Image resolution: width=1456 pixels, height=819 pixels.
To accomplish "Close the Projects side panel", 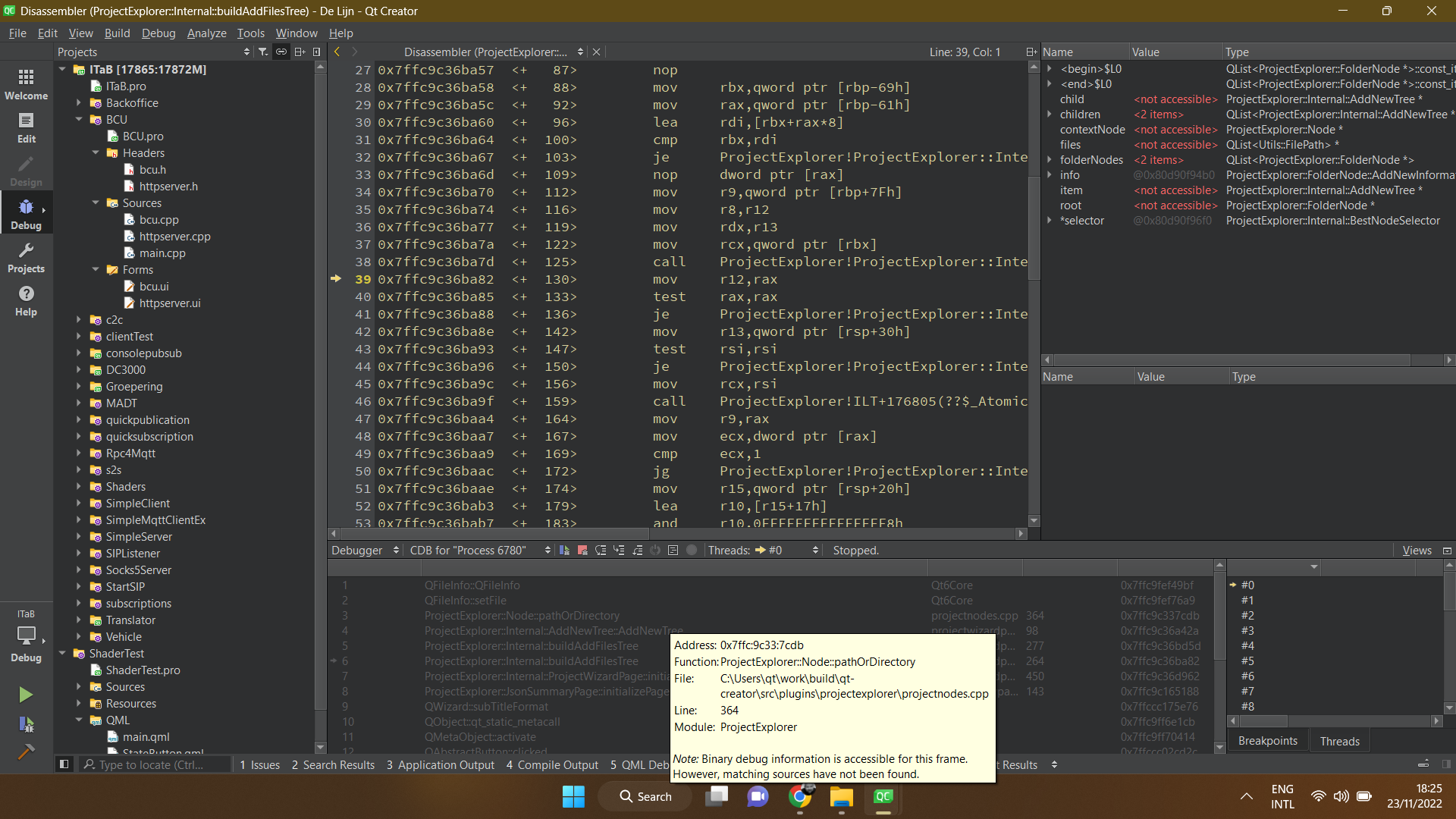I will click(317, 52).
